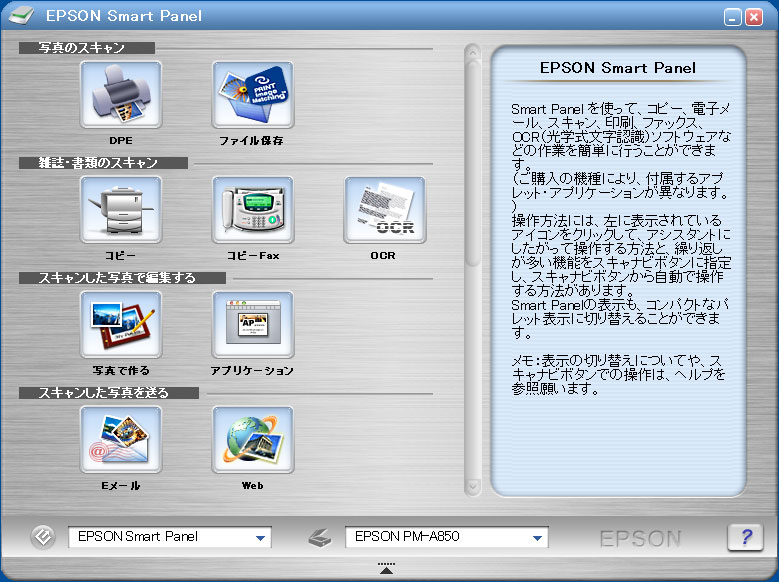Click the Web upload globe icon
Image resolution: width=779 pixels, height=582 pixels.
253,440
